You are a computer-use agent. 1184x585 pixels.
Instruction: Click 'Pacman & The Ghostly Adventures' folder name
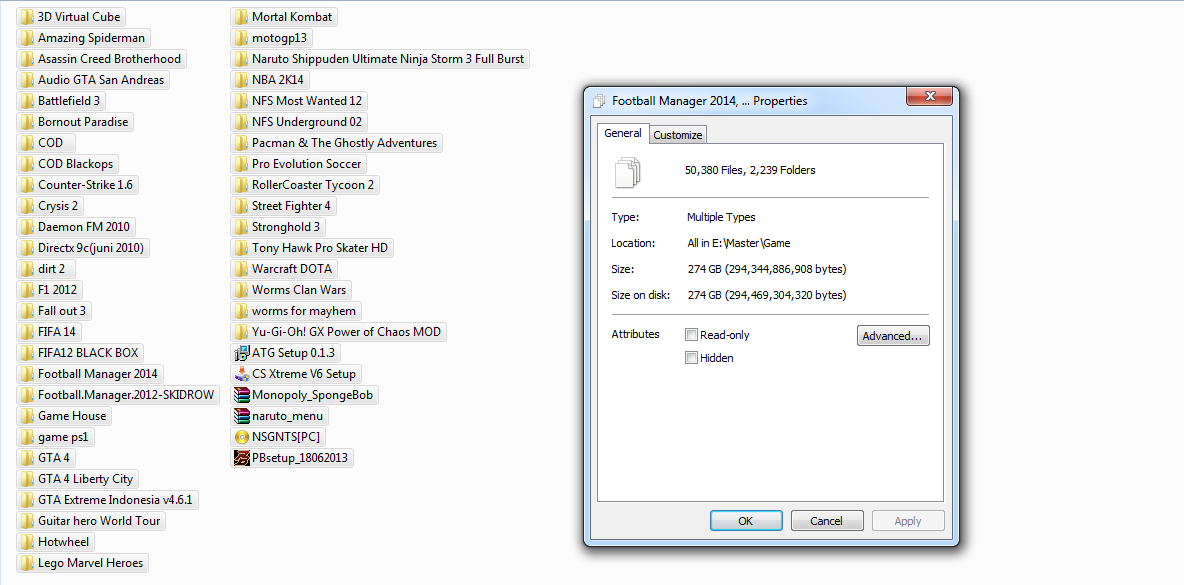point(344,143)
